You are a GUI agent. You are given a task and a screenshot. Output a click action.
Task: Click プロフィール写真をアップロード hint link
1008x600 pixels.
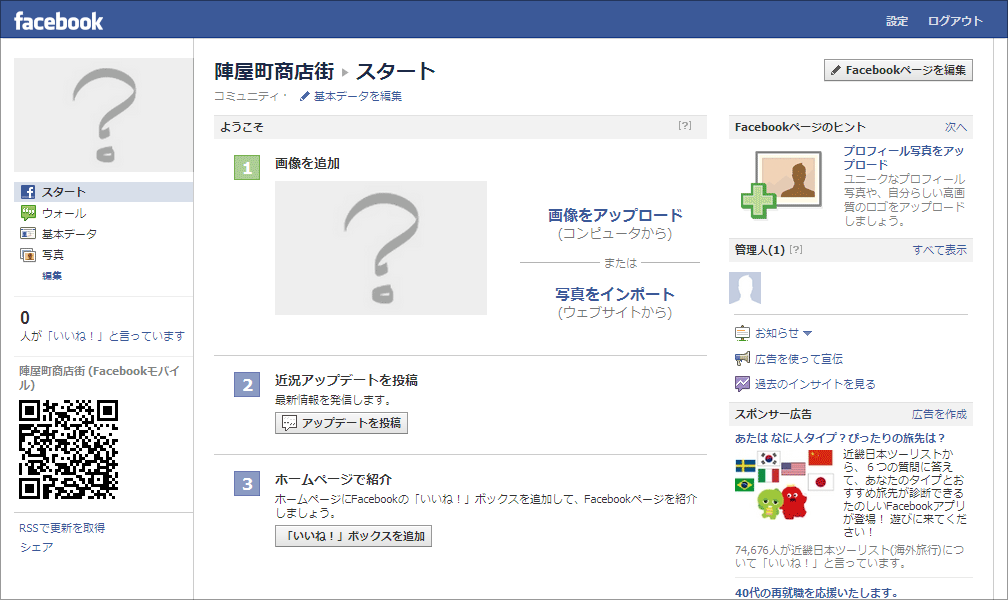click(x=904, y=158)
